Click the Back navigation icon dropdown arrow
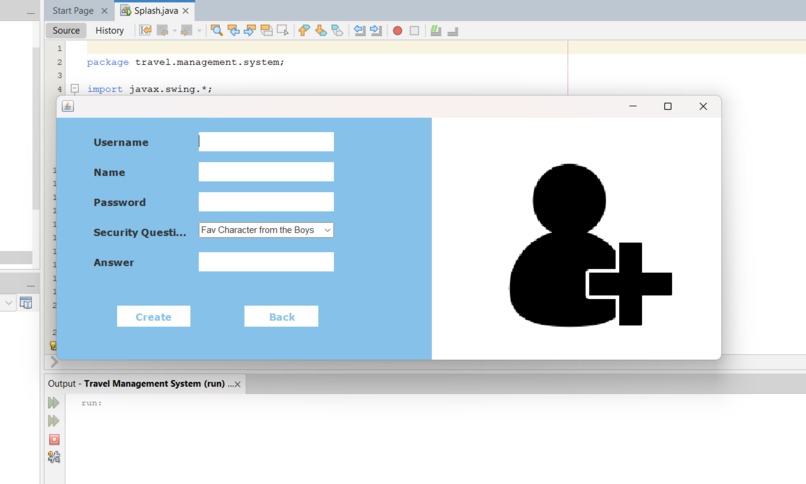806x484 pixels. (x=175, y=31)
